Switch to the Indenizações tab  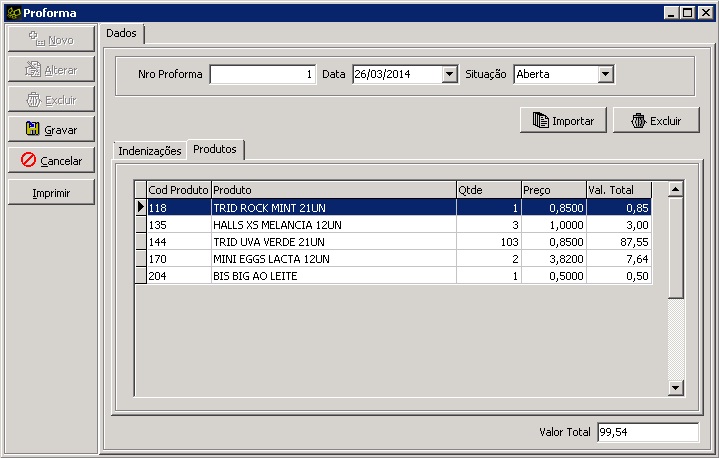[x=150, y=151]
